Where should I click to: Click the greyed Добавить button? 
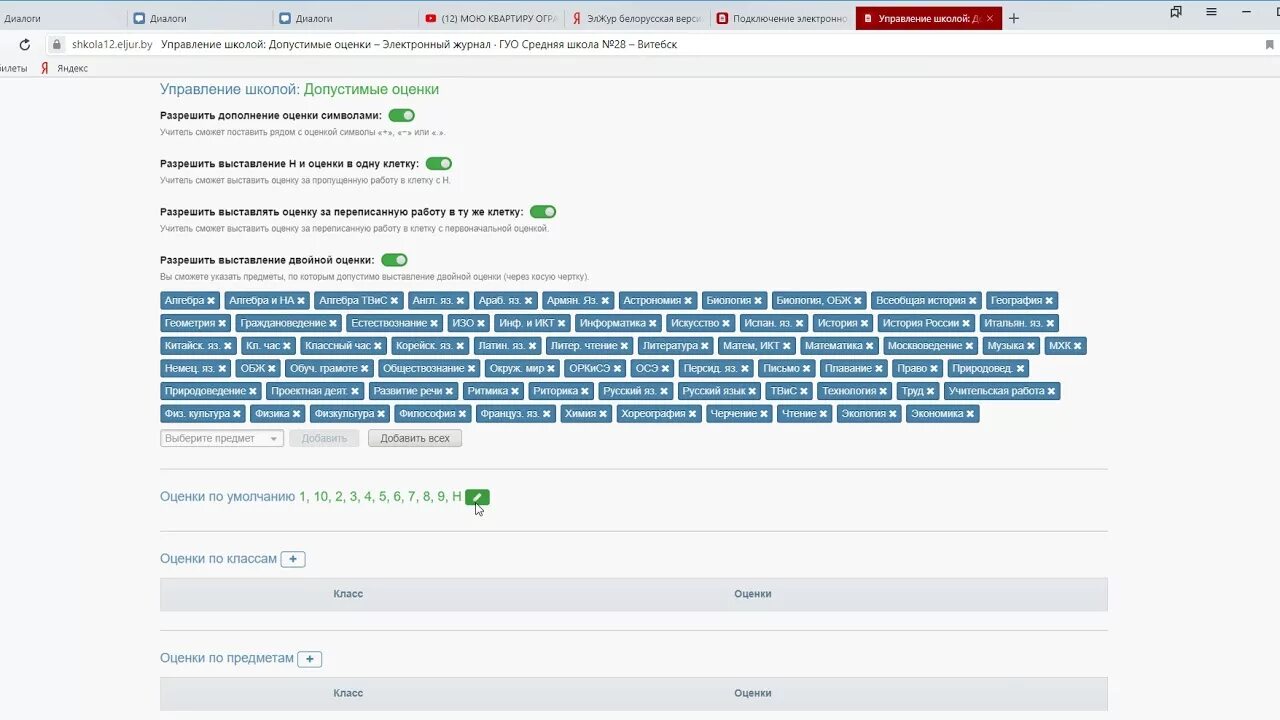pos(324,438)
